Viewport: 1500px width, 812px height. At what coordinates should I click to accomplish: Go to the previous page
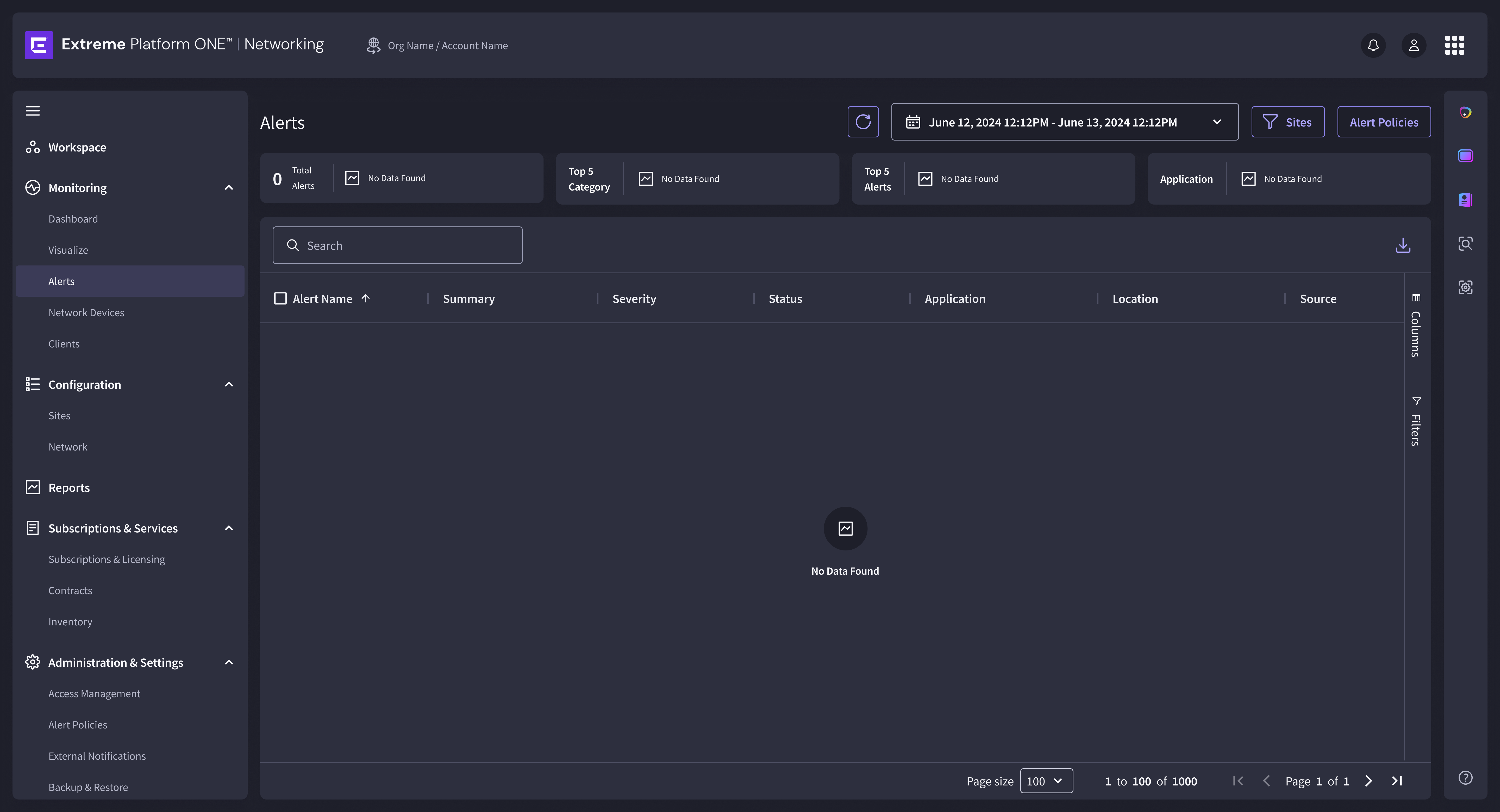pyautogui.click(x=1266, y=781)
